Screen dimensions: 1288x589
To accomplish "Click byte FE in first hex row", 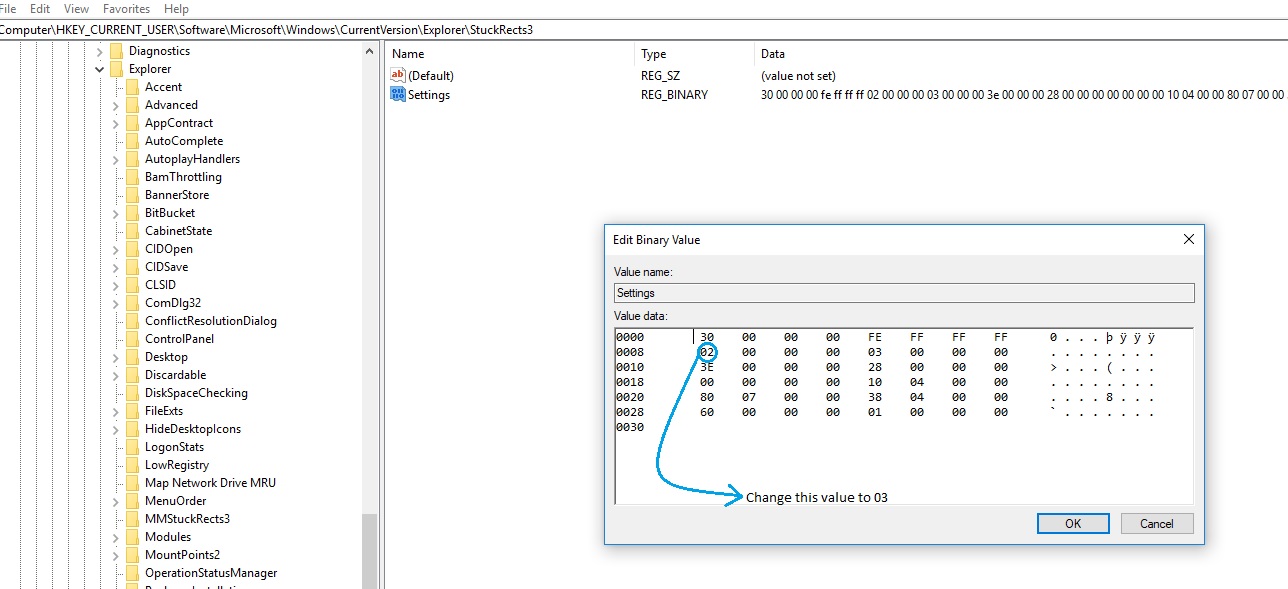I will [875, 337].
